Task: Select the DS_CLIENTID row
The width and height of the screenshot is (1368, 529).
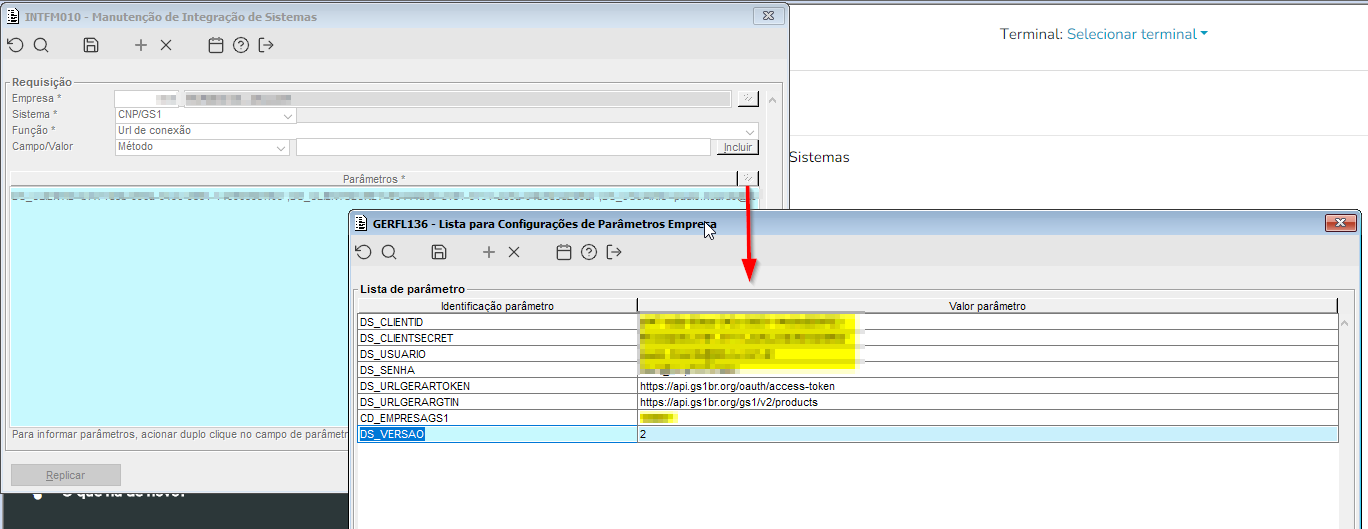Action: [848, 322]
